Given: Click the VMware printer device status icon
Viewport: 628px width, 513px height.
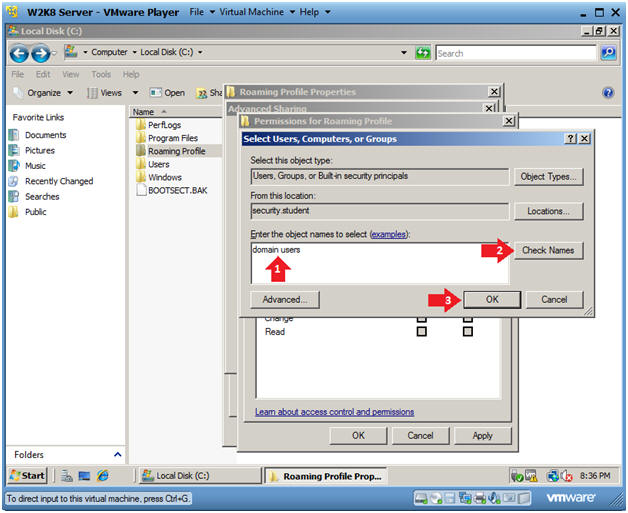Looking at the screenshot, I should click(x=479, y=498).
